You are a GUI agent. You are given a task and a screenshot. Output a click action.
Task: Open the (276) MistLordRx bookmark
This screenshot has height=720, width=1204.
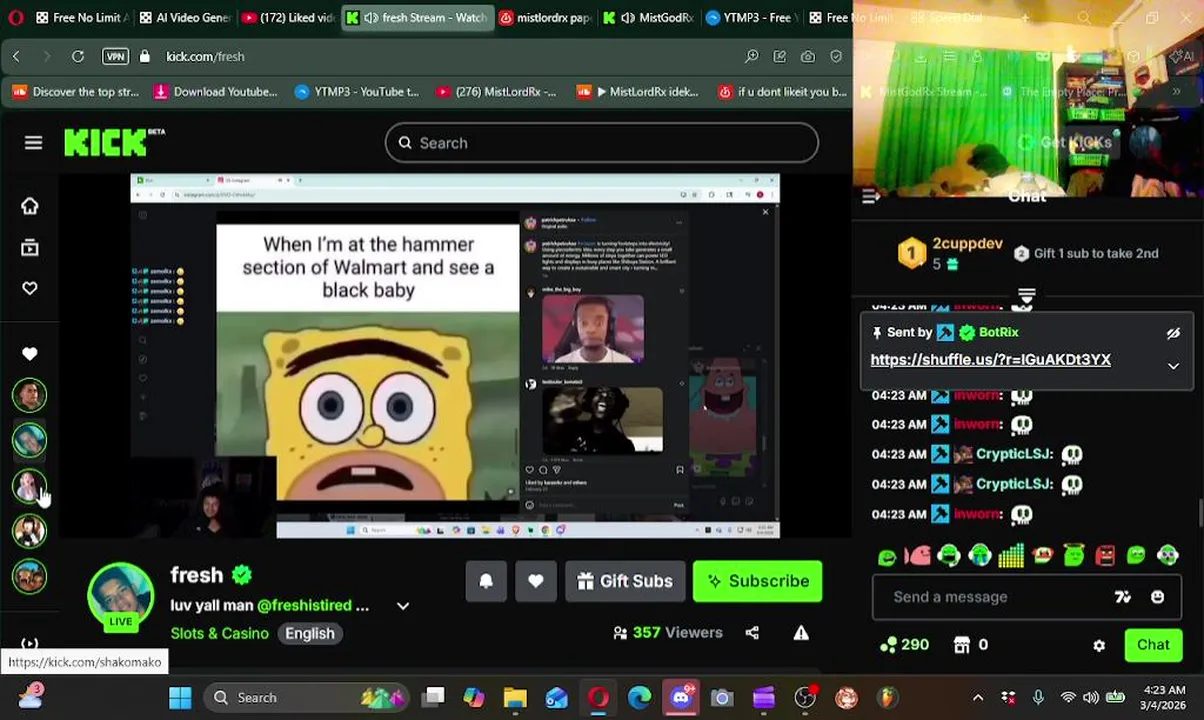[495, 92]
